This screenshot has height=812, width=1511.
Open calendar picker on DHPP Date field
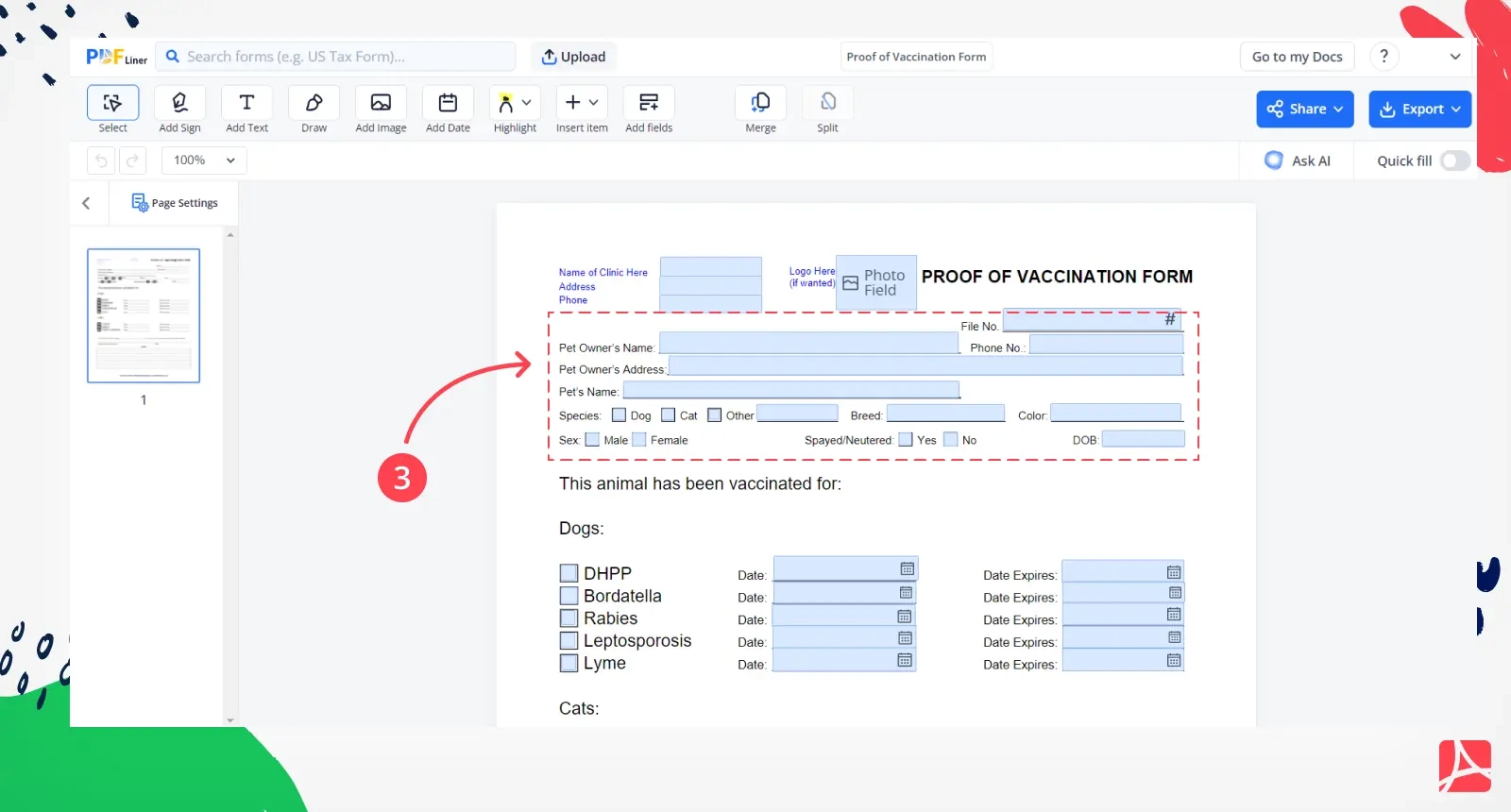[x=907, y=569]
